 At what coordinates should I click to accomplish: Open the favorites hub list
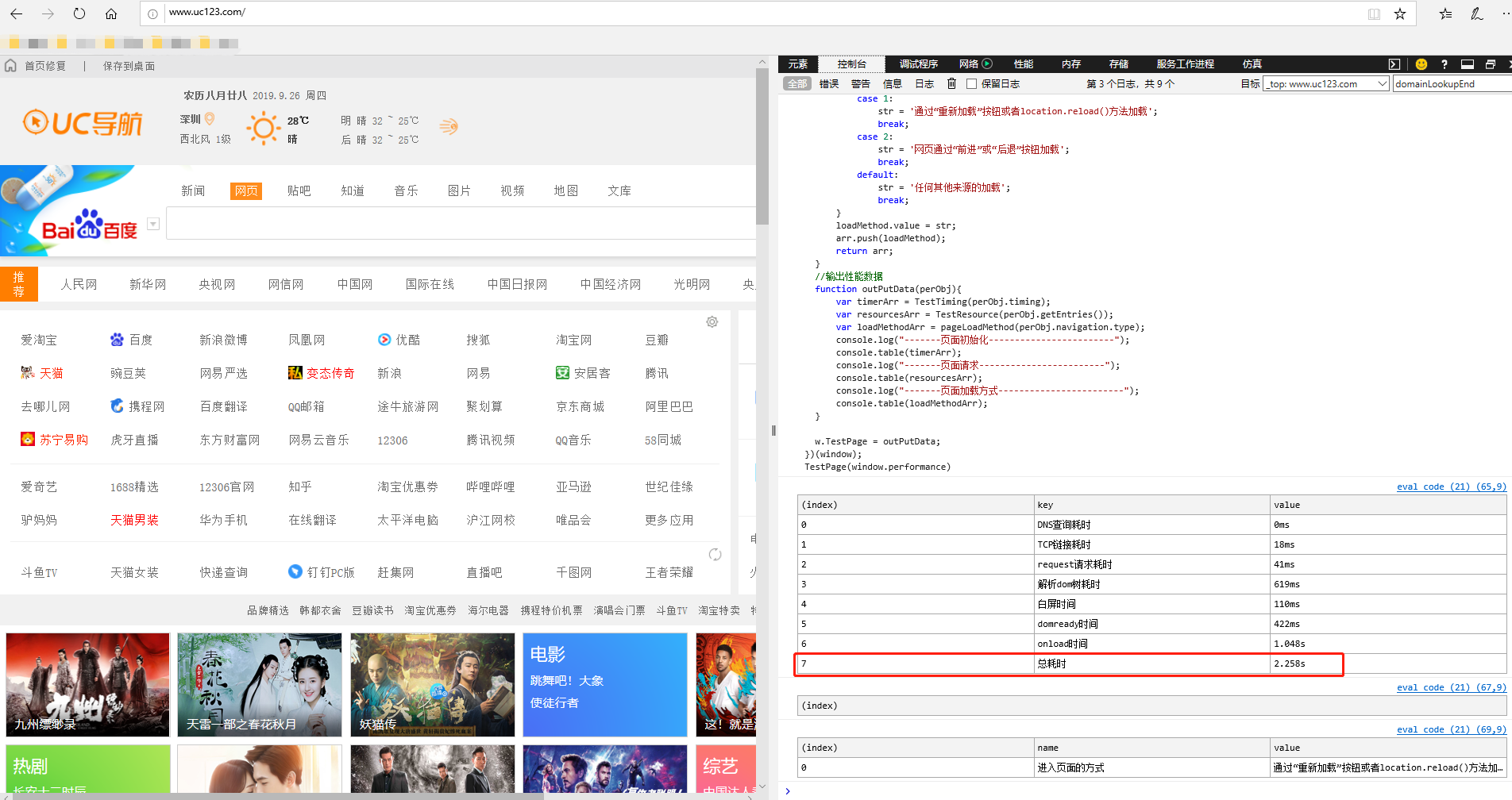click(1446, 13)
